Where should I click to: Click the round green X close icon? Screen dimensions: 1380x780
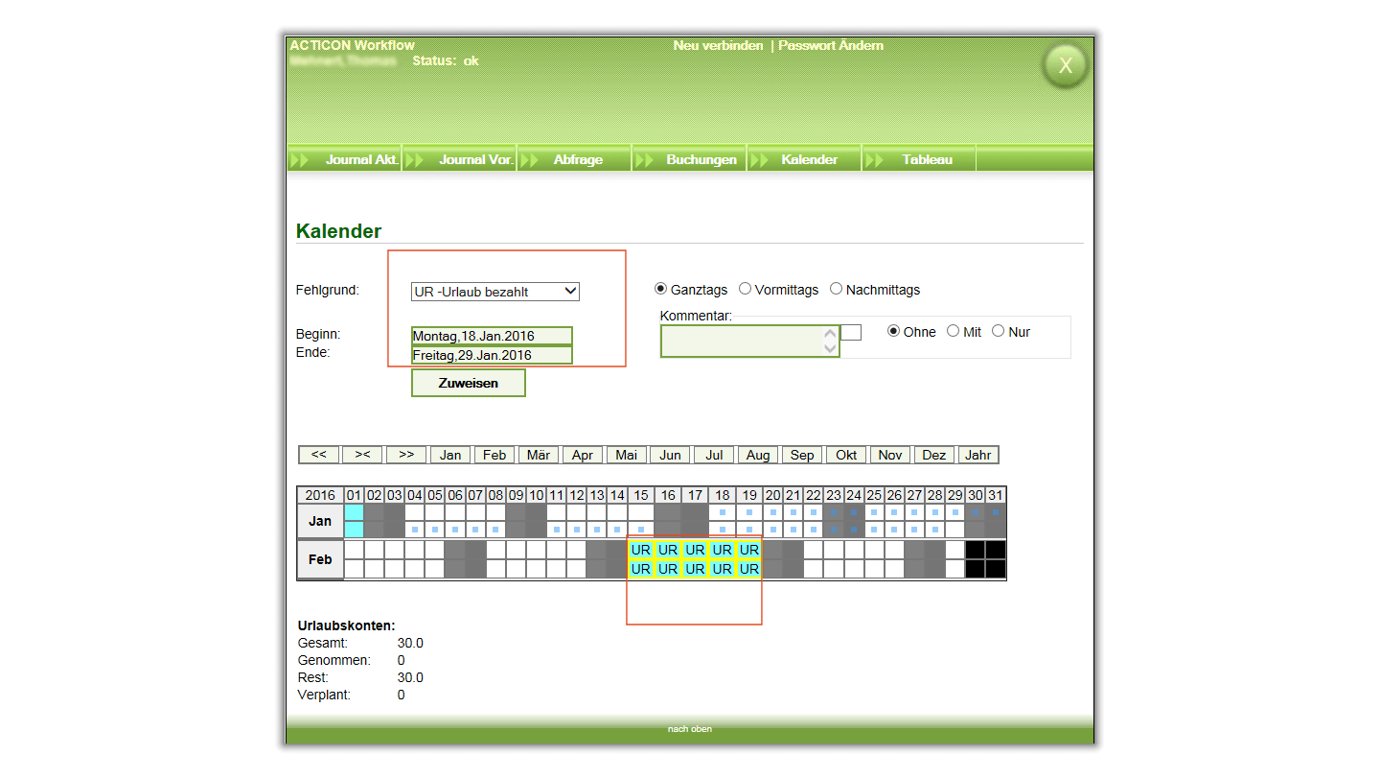click(x=1065, y=66)
